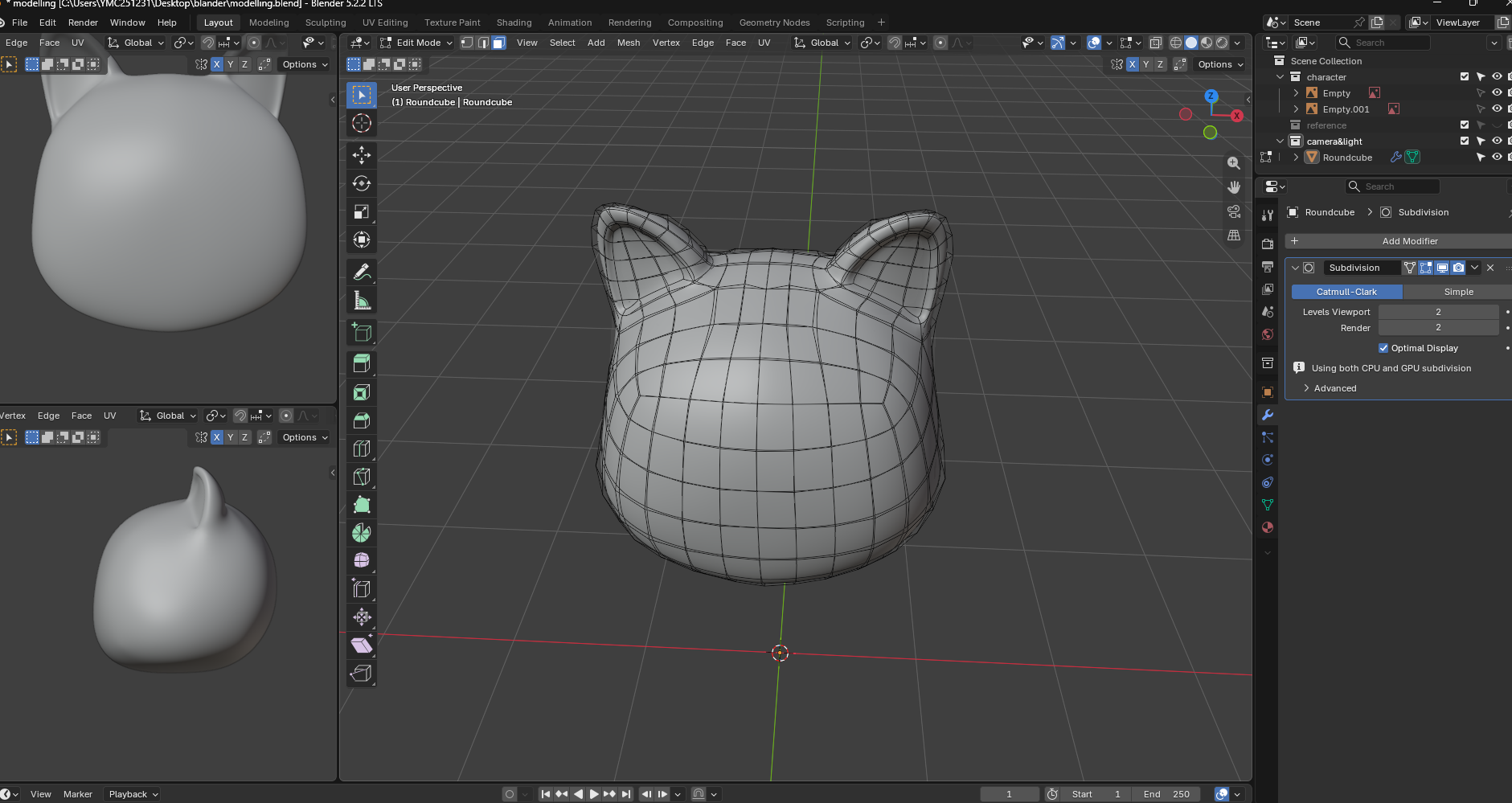Hide Empty.001 in viewport
This screenshot has height=803, width=1512.
pyautogui.click(x=1497, y=109)
